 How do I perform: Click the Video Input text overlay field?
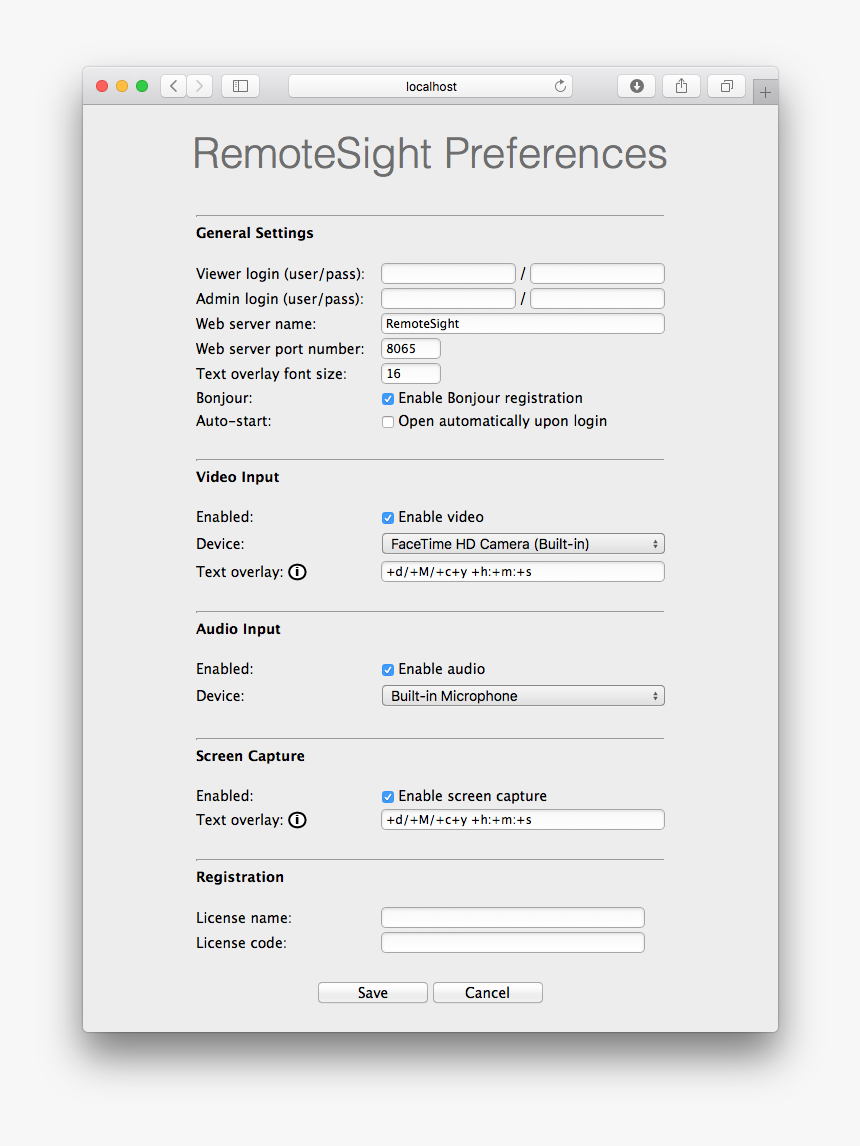[523, 572]
